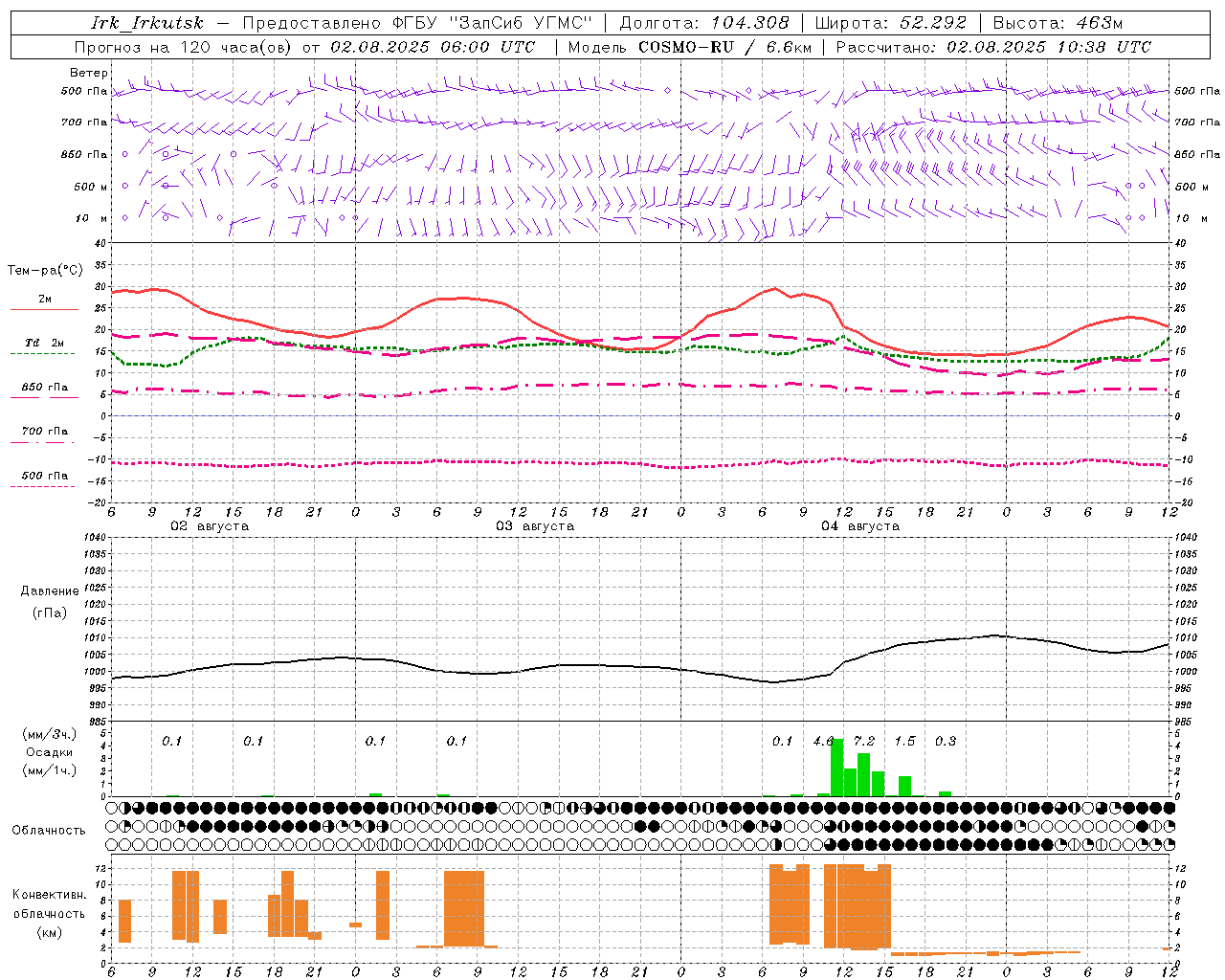Click the Ветер wind panel label
Image resolution: width=1225 pixels, height=980 pixels.
pos(89,73)
